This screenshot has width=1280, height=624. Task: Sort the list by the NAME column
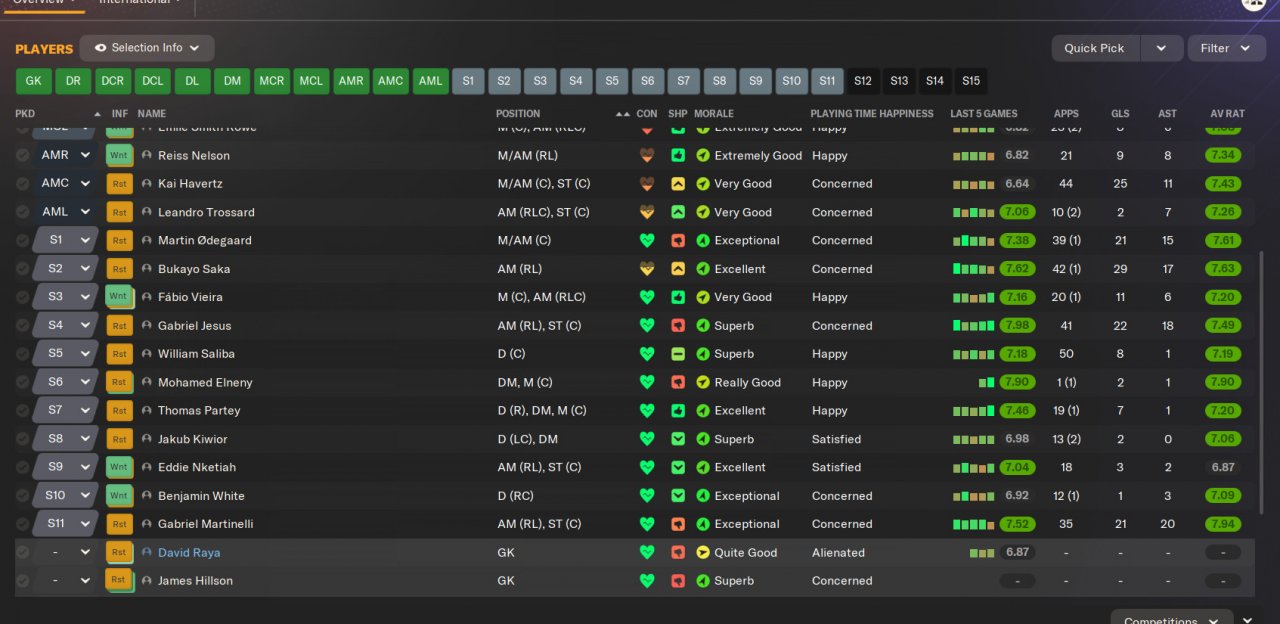[x=152, y=114]
